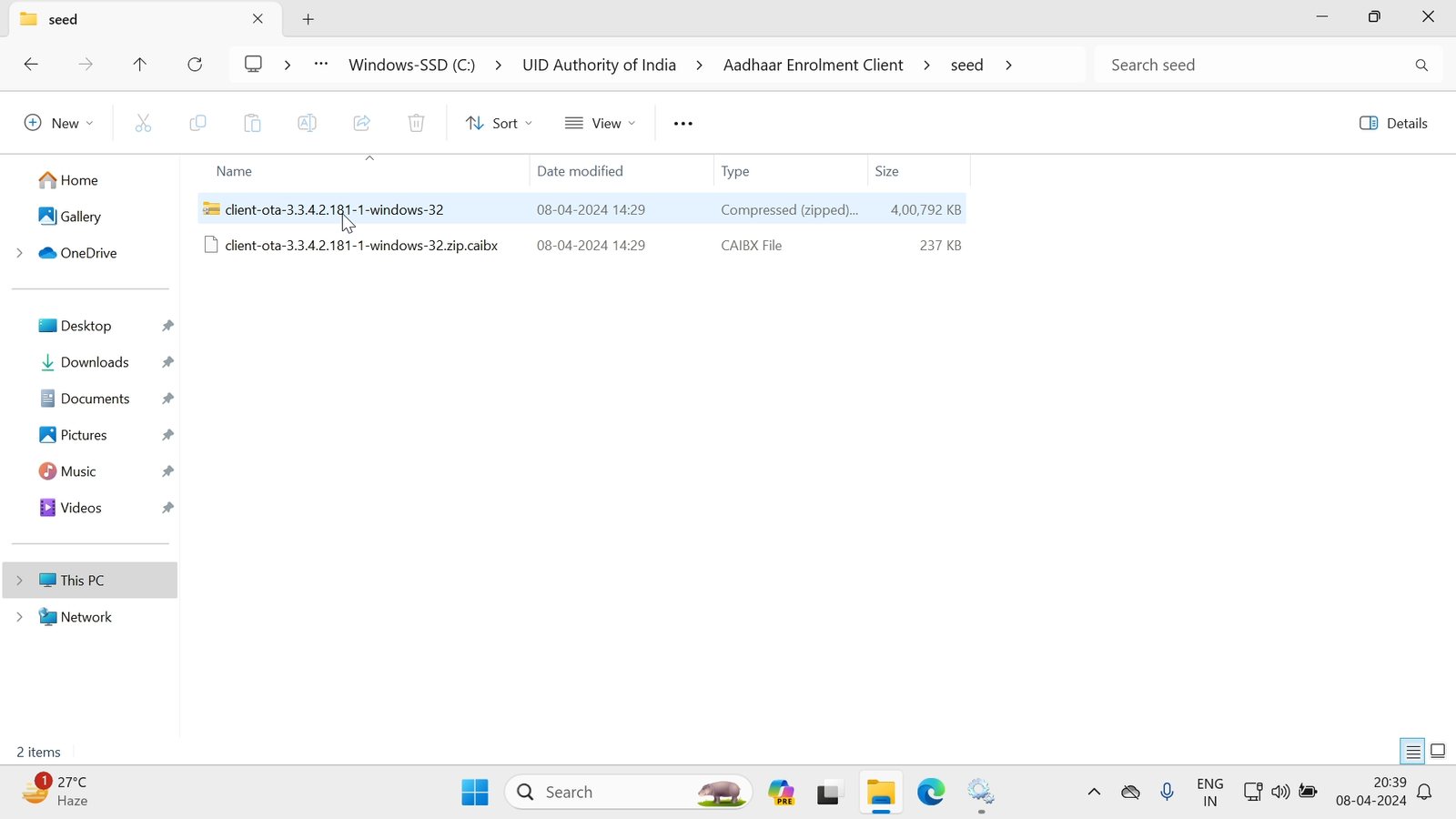The width and height of the screenshot is (1456, 819).
Task: Expand chevron after UID Authority of India
Action: tap(699, 66)
